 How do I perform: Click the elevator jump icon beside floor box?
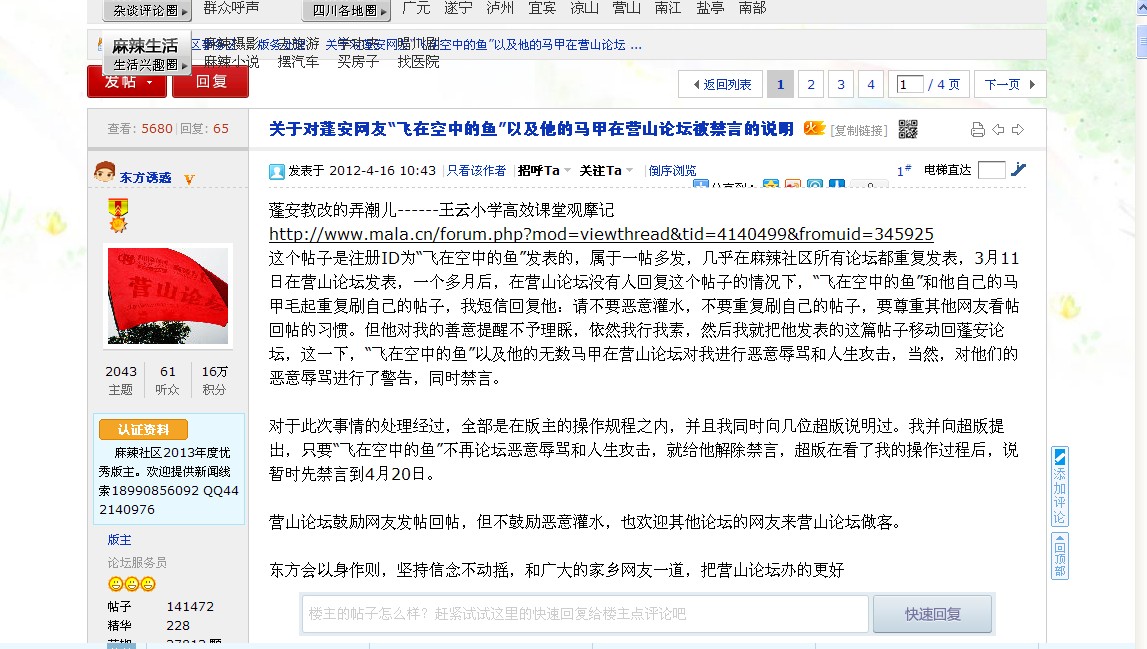click(1018, 170)
